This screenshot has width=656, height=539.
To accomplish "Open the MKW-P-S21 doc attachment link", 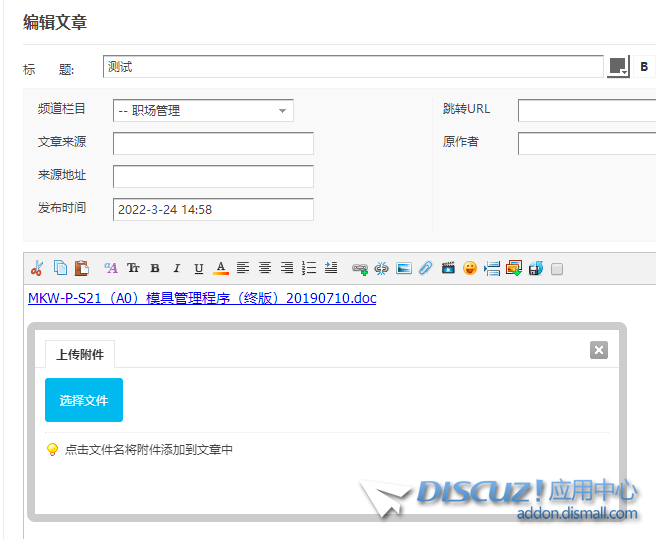I will point(202,298).
